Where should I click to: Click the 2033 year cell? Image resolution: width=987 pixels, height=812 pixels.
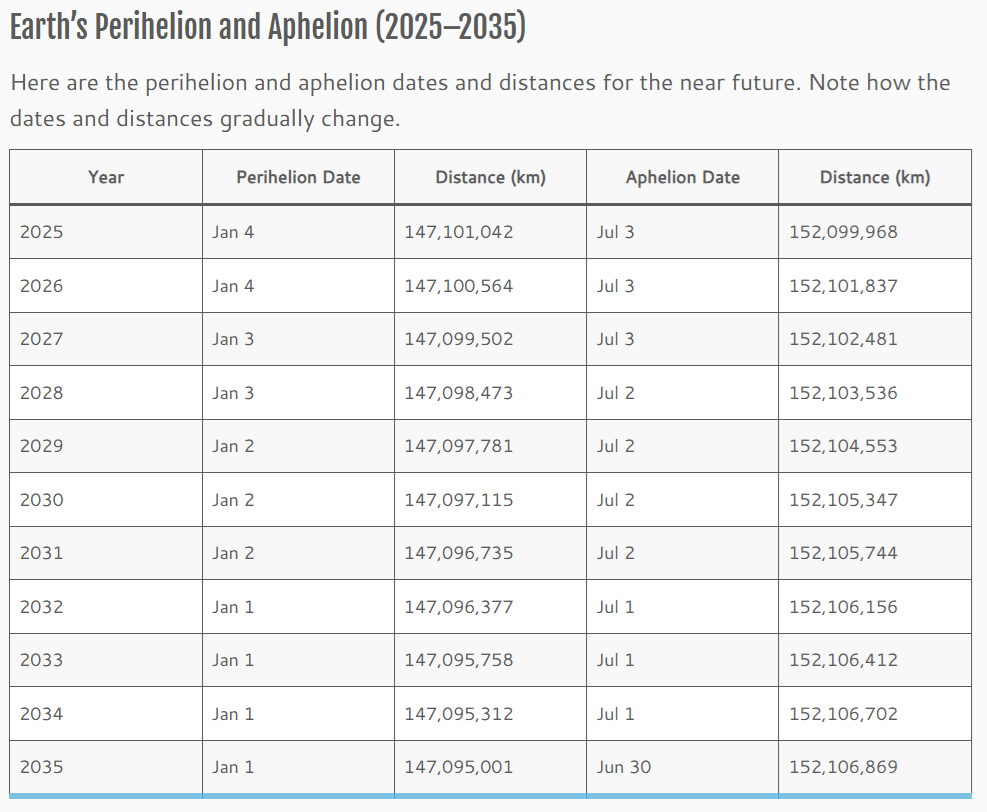[x=42, y=660]
